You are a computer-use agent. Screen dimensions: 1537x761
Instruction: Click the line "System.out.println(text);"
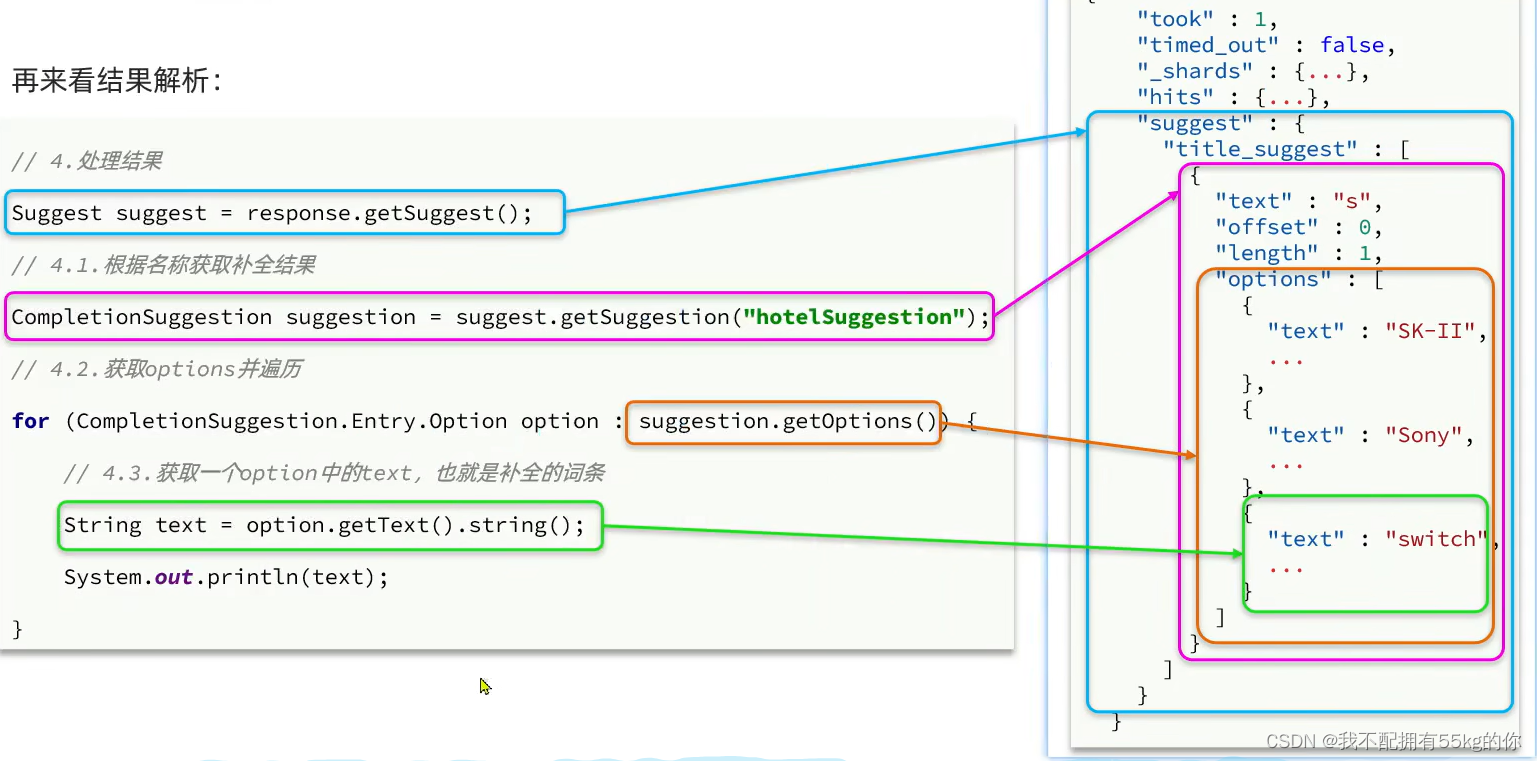point(226,577)
